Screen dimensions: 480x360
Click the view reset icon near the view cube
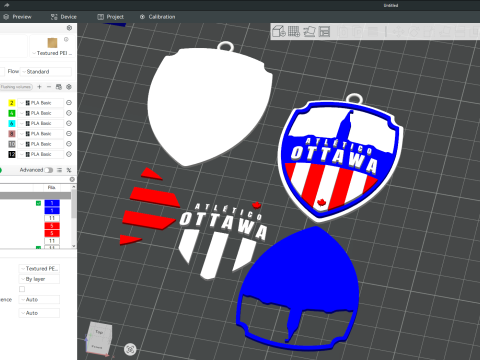point(130,349)
